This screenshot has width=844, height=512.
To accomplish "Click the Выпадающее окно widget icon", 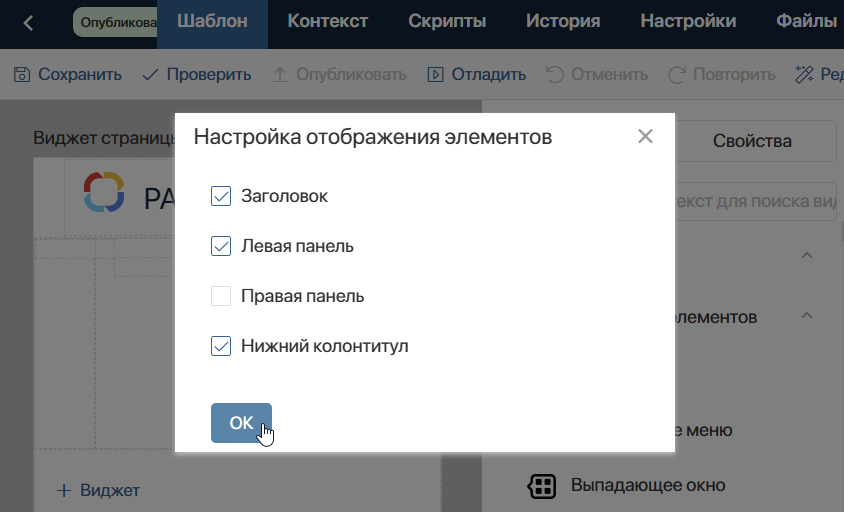I will (x=541, y=486).
